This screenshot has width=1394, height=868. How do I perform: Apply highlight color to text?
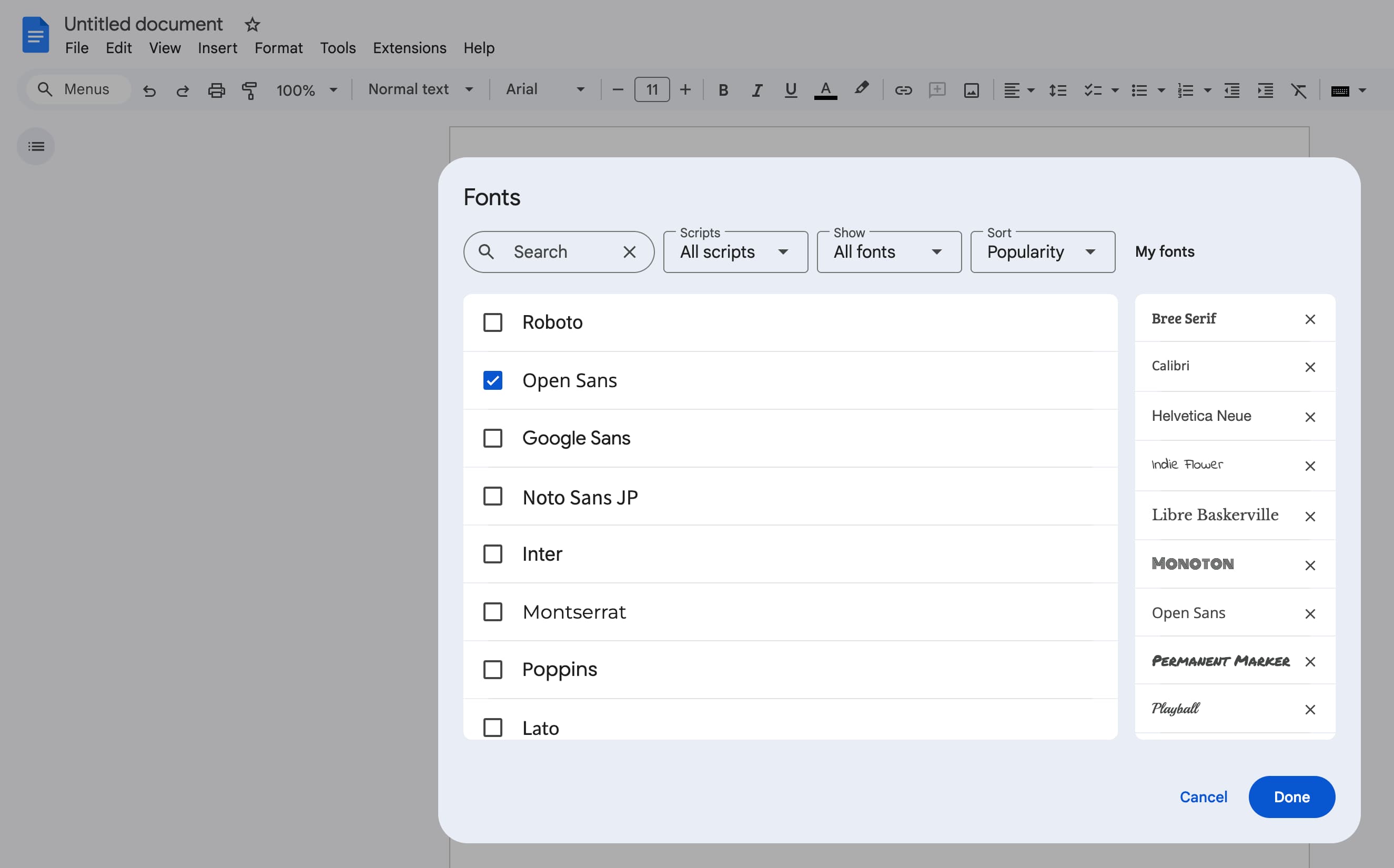[x=861, y=89]
